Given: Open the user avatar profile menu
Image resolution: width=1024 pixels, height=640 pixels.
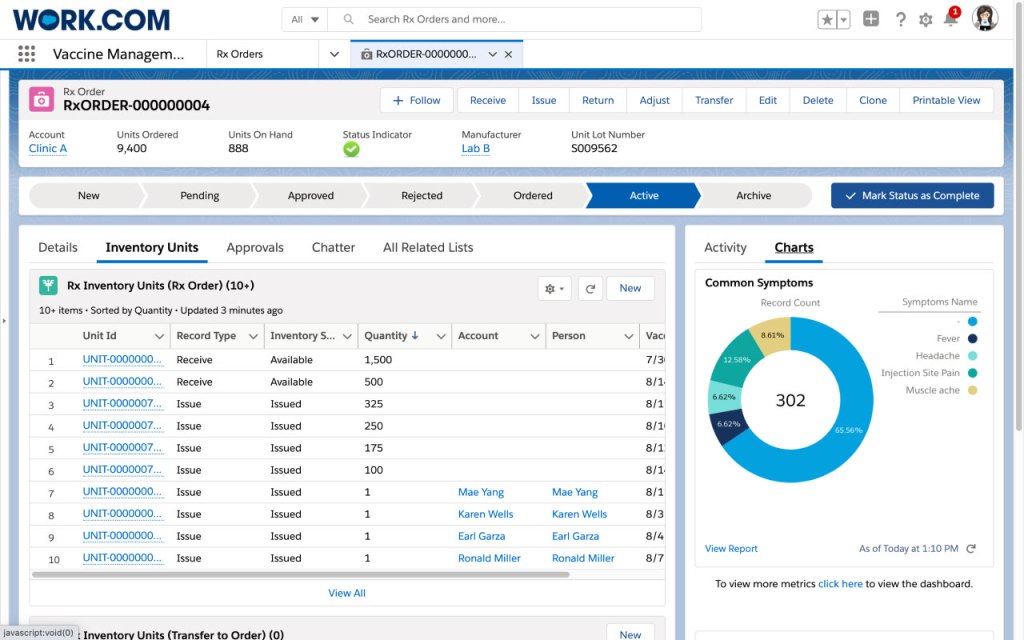Looking at the screenshot, I should coord(985,19).
